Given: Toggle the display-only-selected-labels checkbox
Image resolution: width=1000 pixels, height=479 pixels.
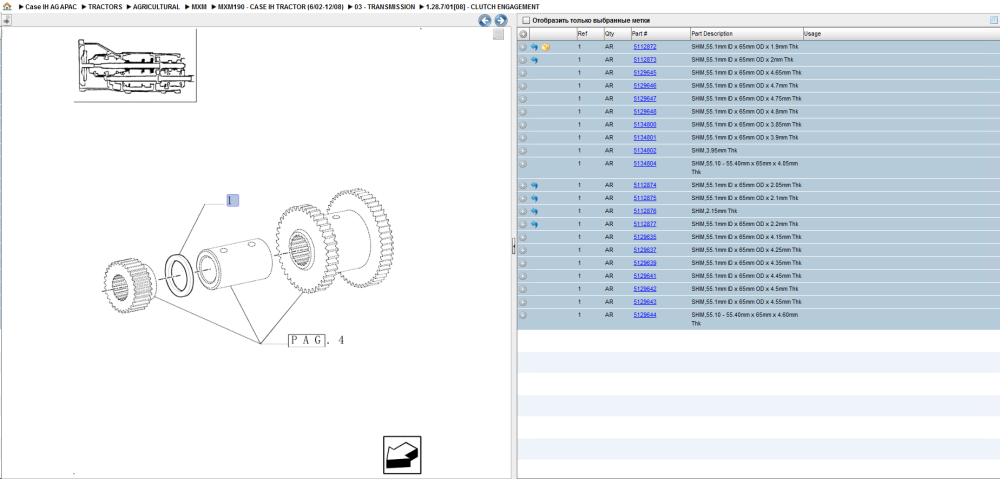Looking at the screenshot, I should (x=526, y=20).
